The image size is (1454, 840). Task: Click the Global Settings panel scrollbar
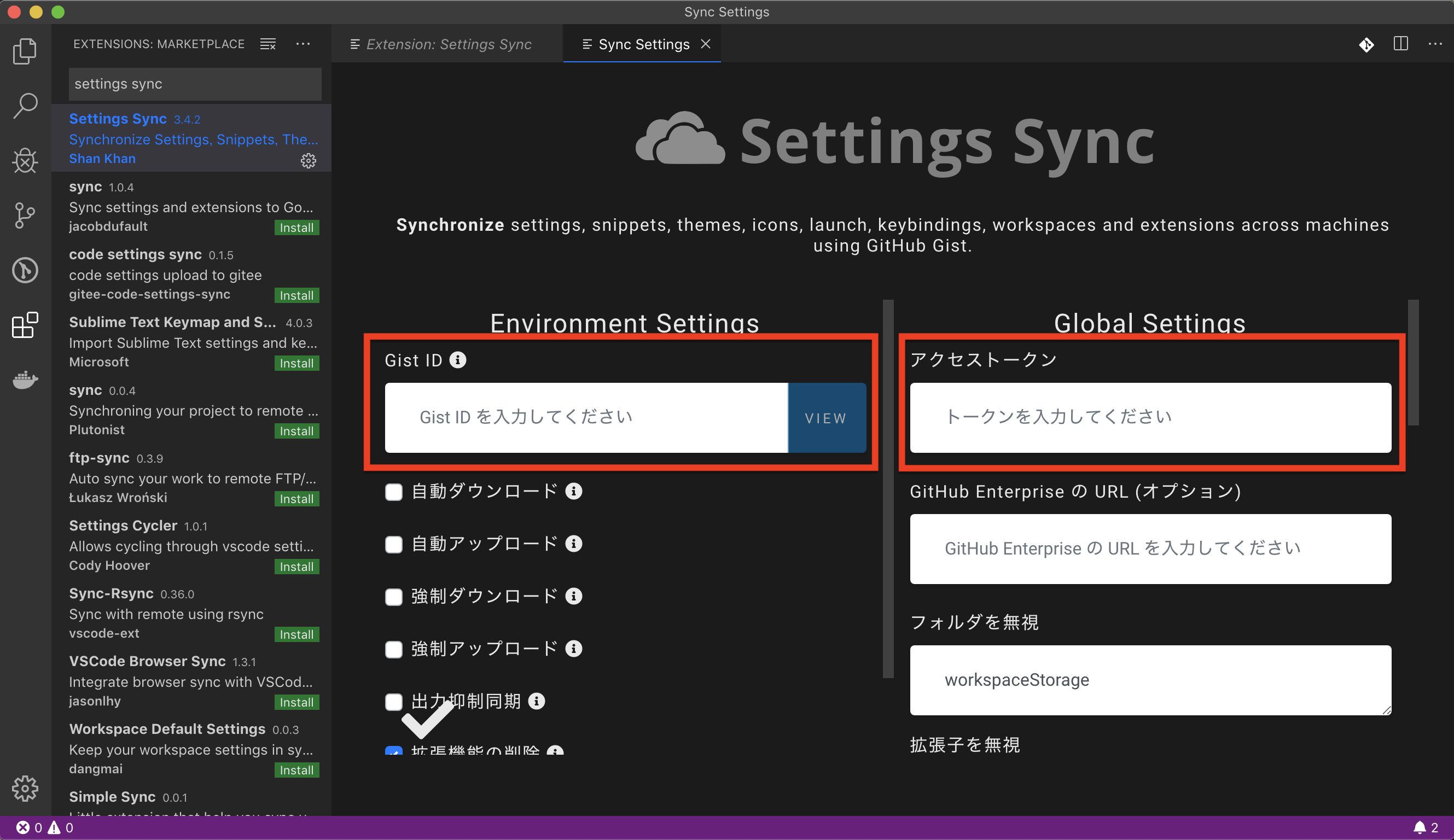(x=1413, y=363)
